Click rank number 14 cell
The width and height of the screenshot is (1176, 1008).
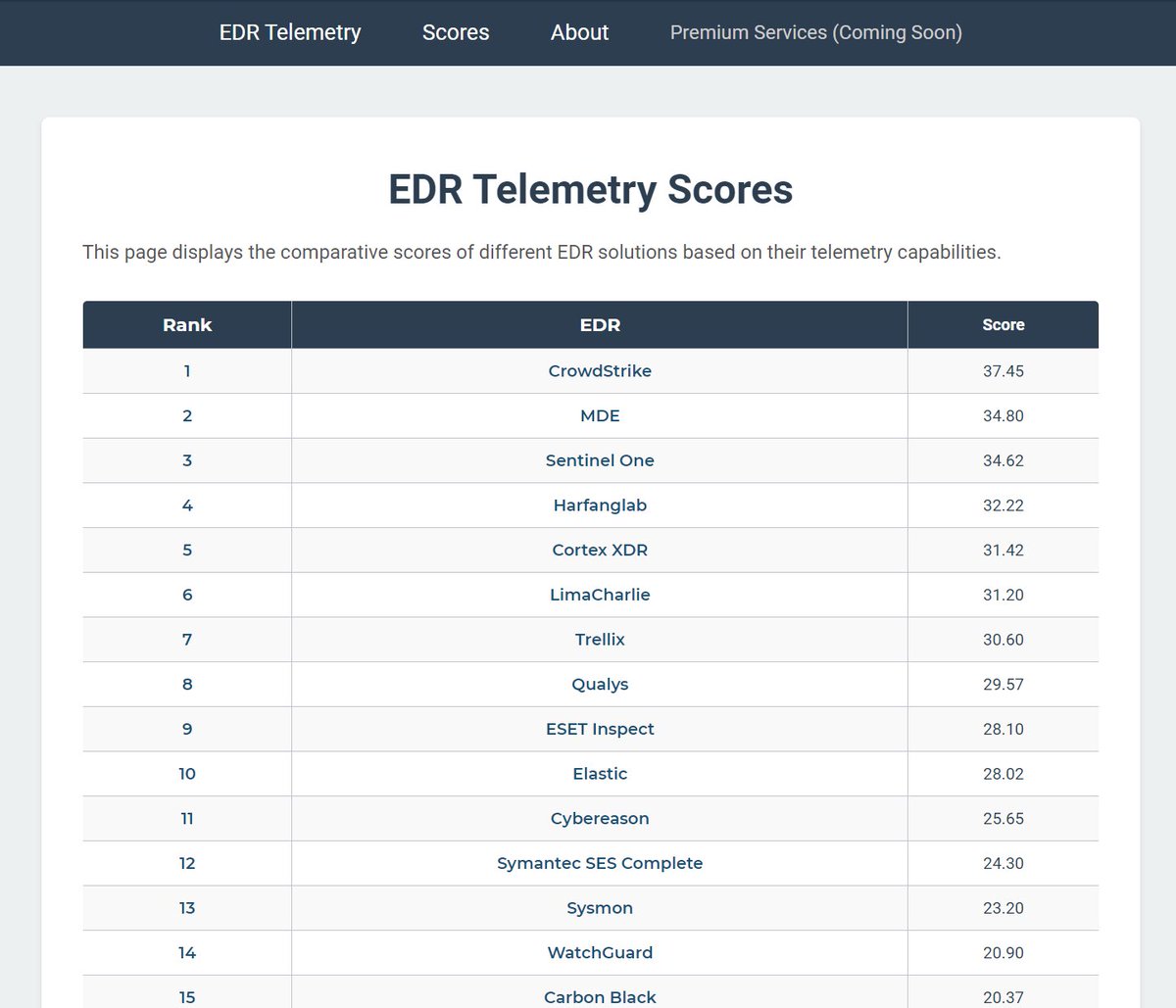pos(187,953)
